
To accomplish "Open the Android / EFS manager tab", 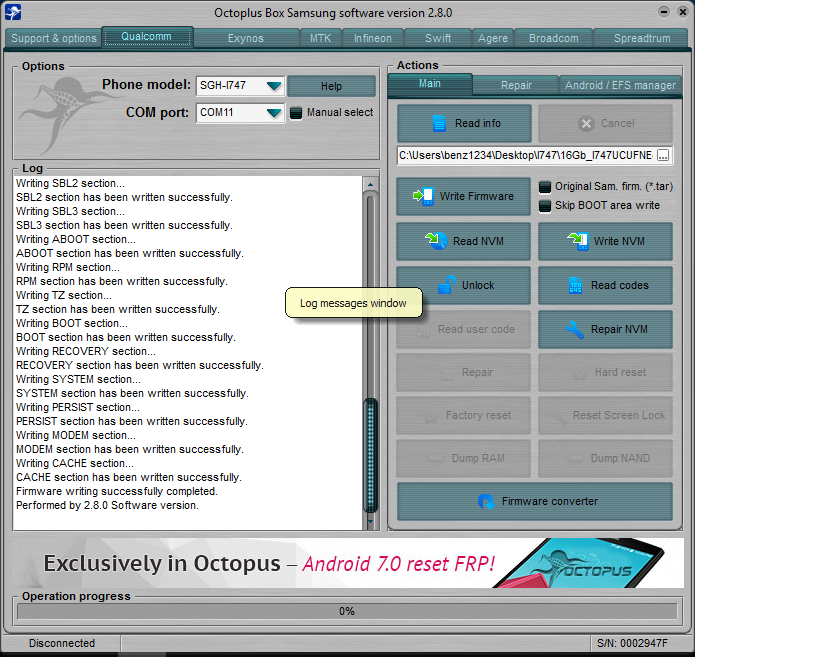I will (x=620, y=85).
